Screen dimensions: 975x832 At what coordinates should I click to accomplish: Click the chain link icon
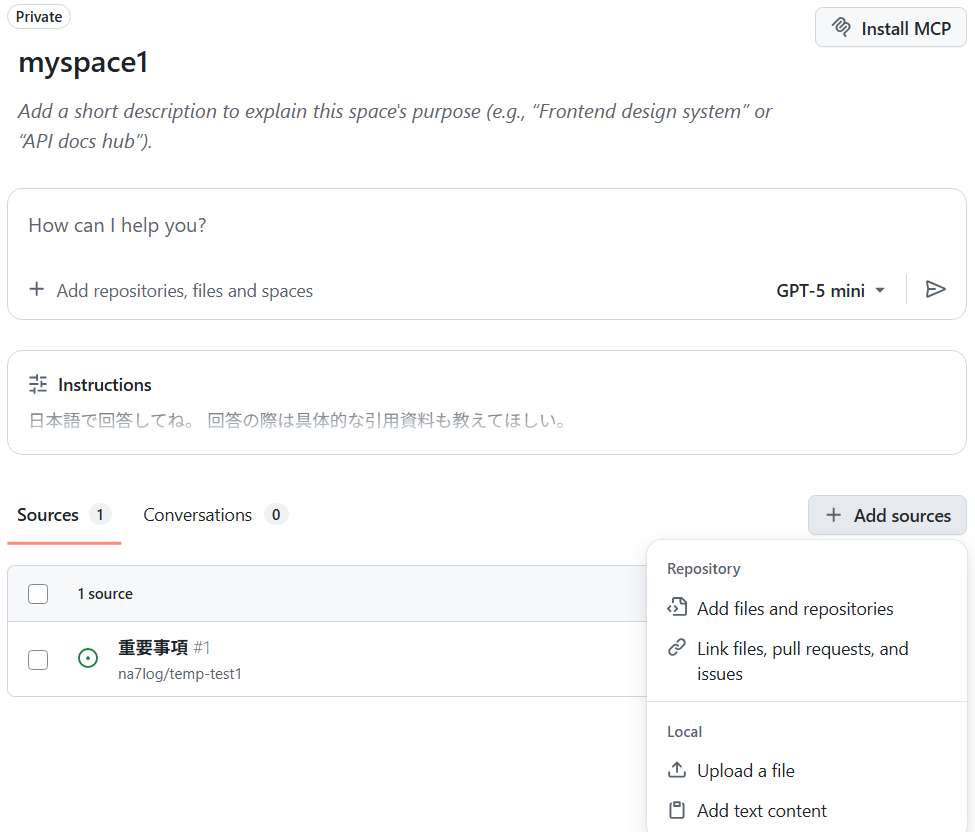pos(677,648)
